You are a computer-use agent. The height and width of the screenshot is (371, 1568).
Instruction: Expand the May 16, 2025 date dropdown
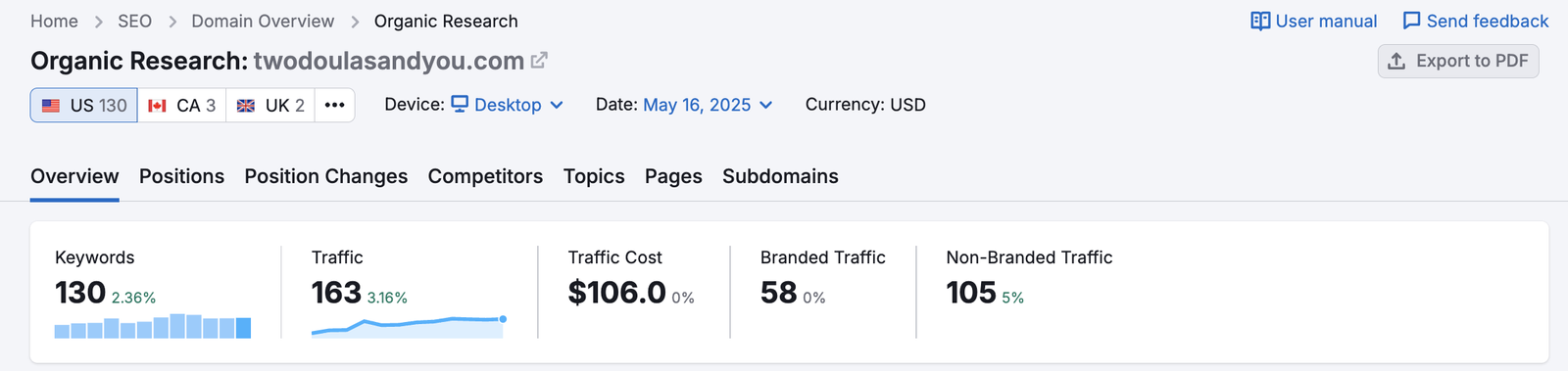point(708,105)
